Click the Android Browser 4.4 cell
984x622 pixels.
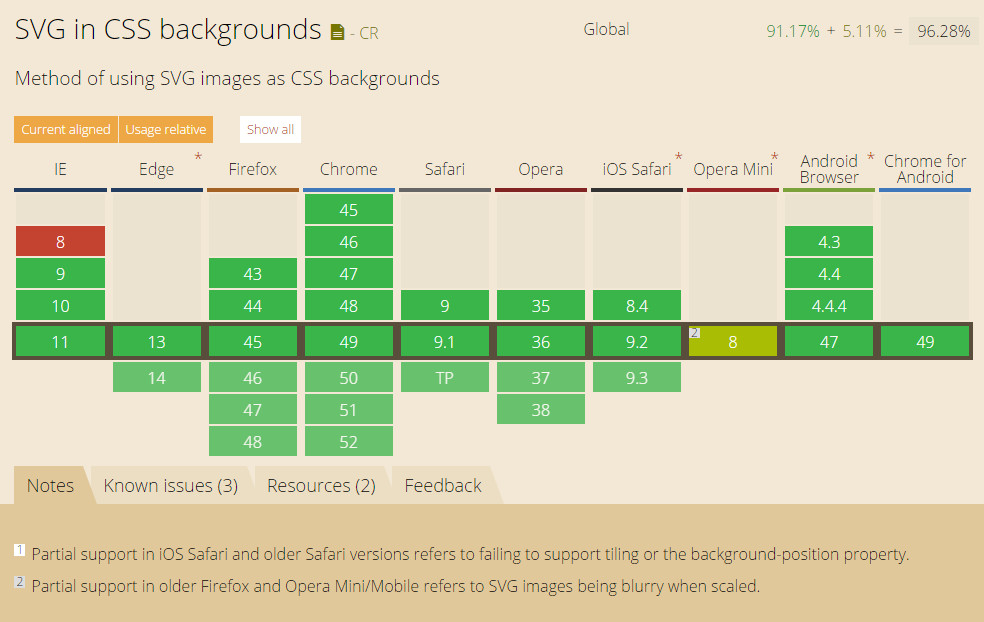pyautogui.click(x=828, y=274)
